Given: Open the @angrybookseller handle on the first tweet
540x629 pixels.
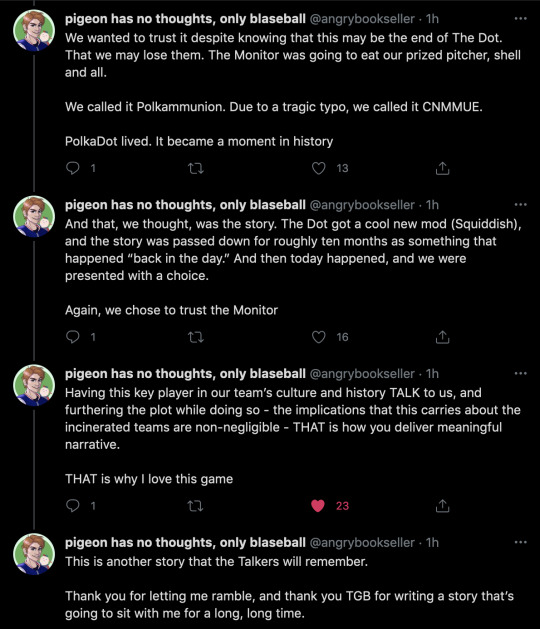Looking at the screenshot, I should pyautogui.click(x=362, y=19).
